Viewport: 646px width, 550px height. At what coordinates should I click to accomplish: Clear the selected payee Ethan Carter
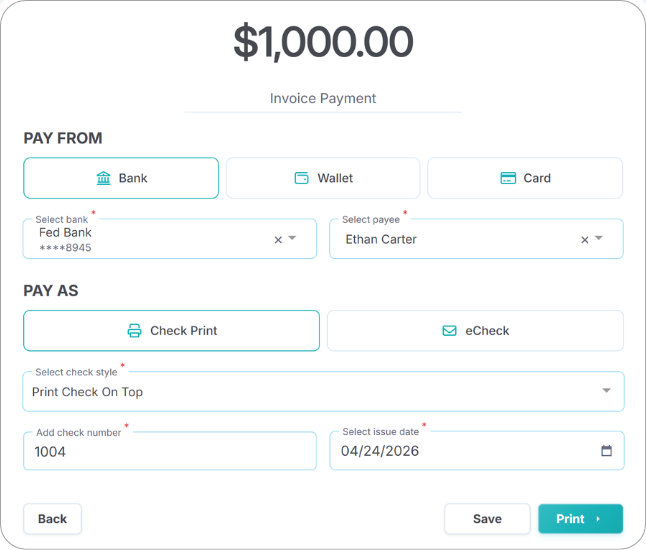coord(585,240)
